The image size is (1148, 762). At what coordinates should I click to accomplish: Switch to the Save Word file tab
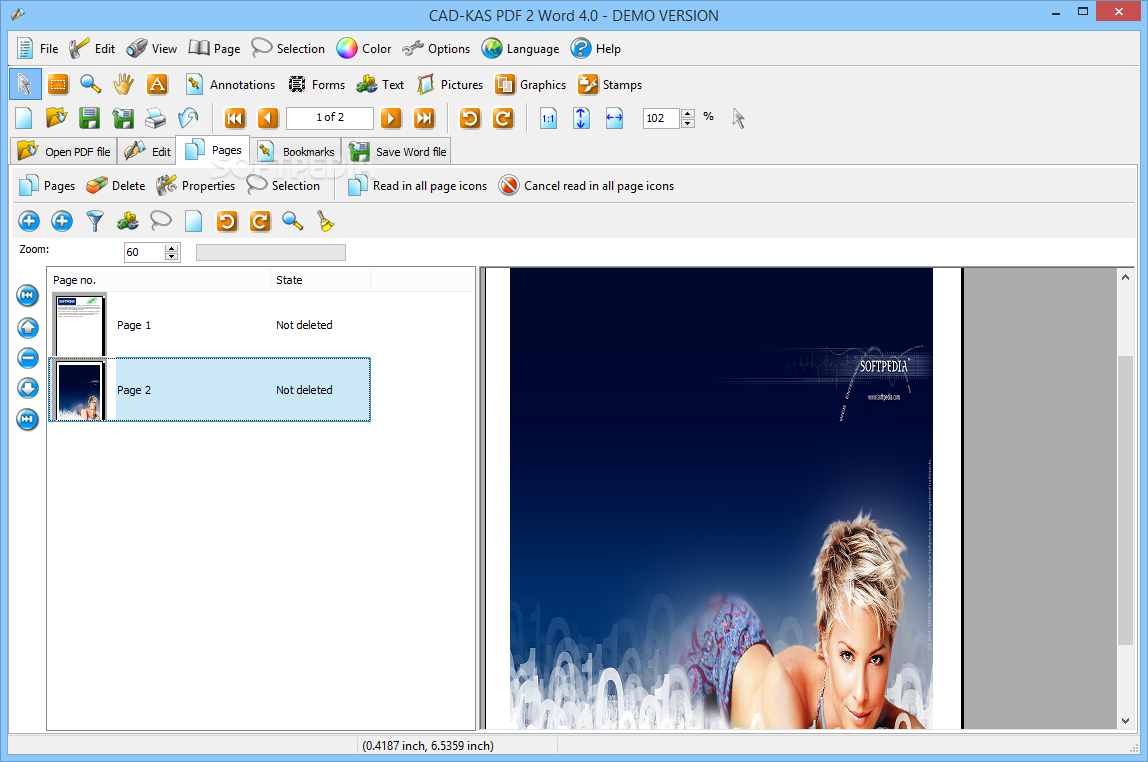tap(396, 151)
